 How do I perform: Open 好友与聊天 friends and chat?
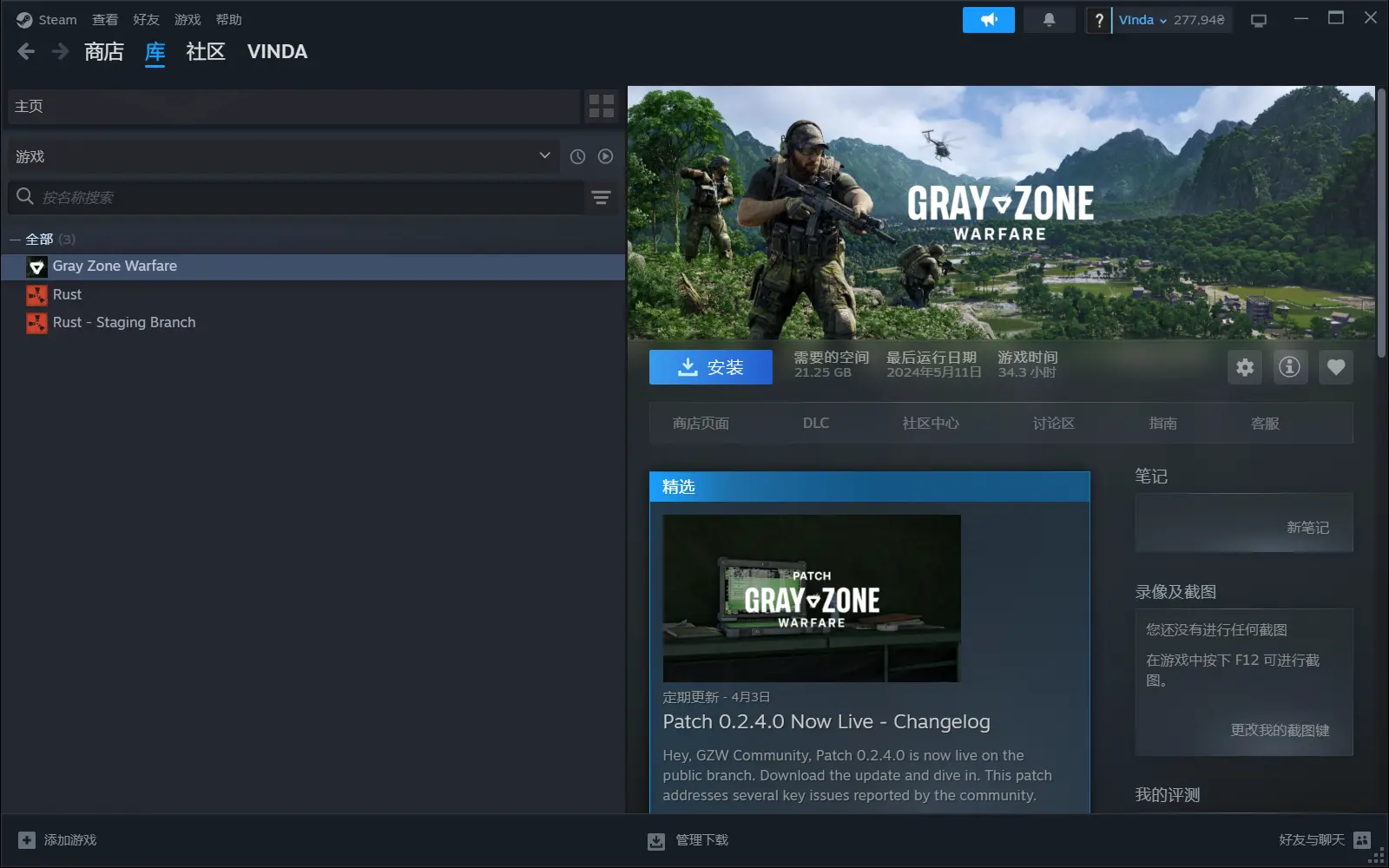tap(1309, 839)
